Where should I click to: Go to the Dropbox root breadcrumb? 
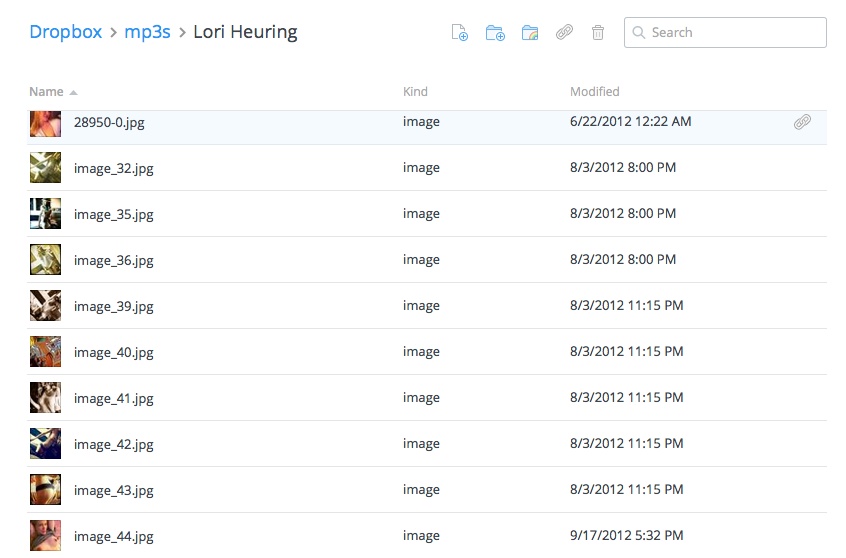(x=66, y=32)
